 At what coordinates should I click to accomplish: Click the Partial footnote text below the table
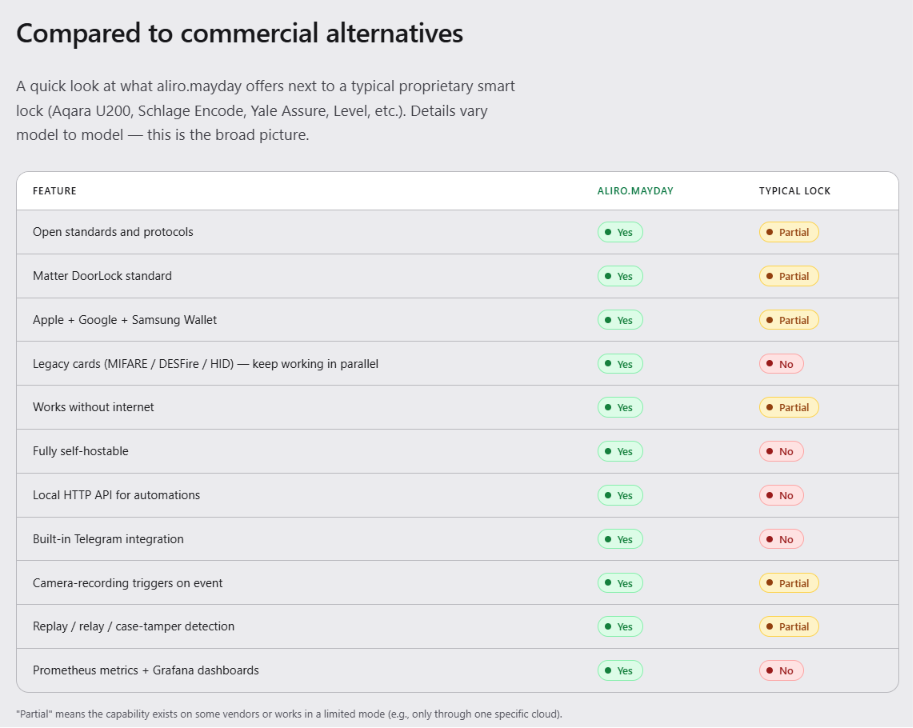(x=289, y=714)
